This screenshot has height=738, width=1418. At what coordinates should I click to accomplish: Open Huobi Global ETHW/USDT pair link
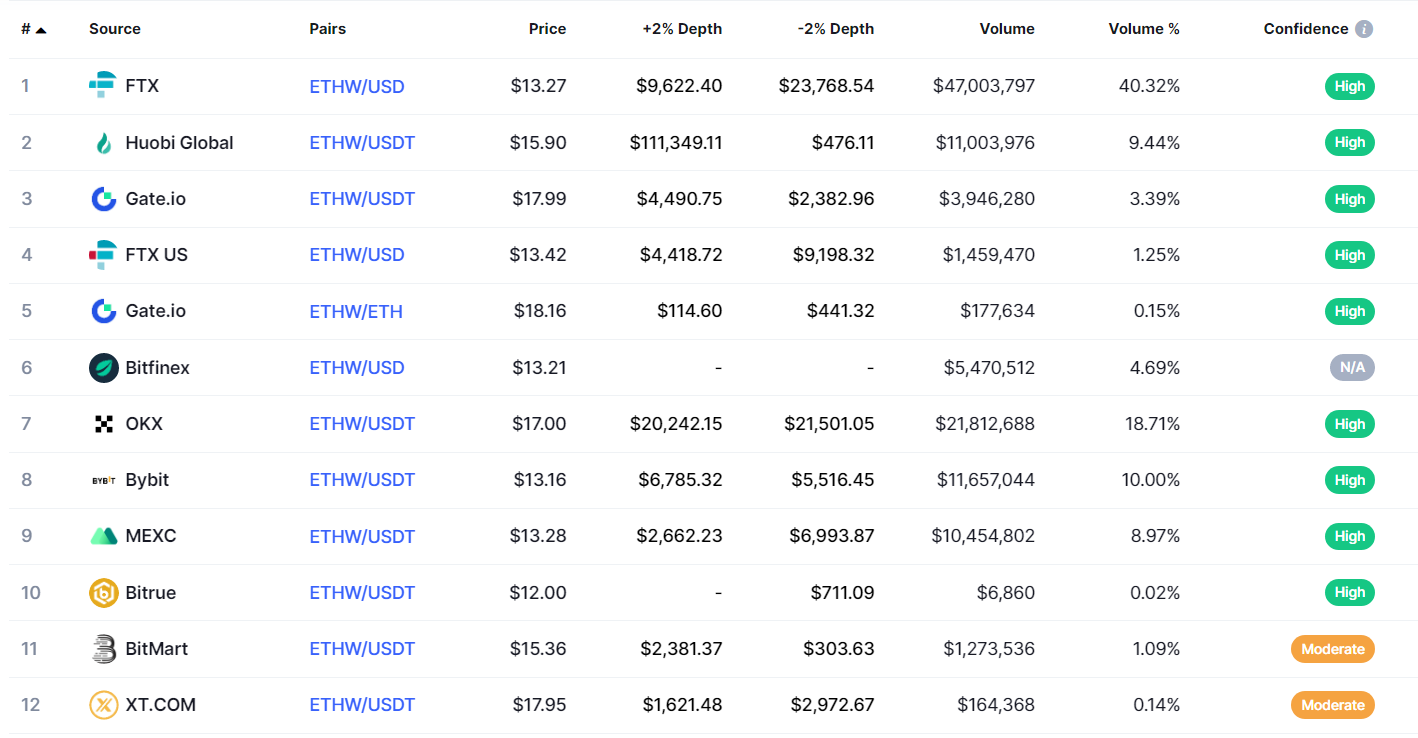(362, 143)
